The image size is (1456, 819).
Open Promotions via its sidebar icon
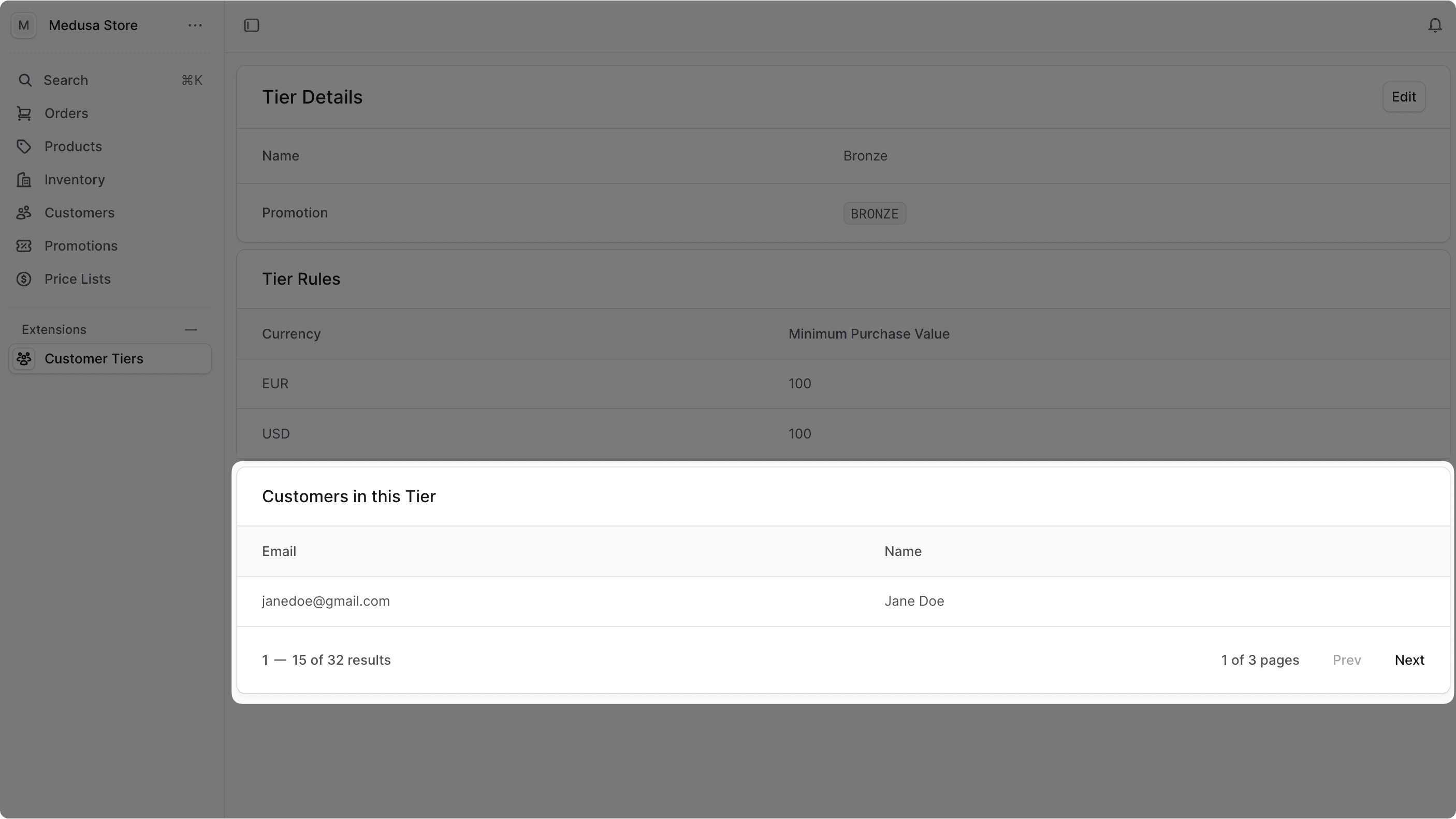[25, 246]
